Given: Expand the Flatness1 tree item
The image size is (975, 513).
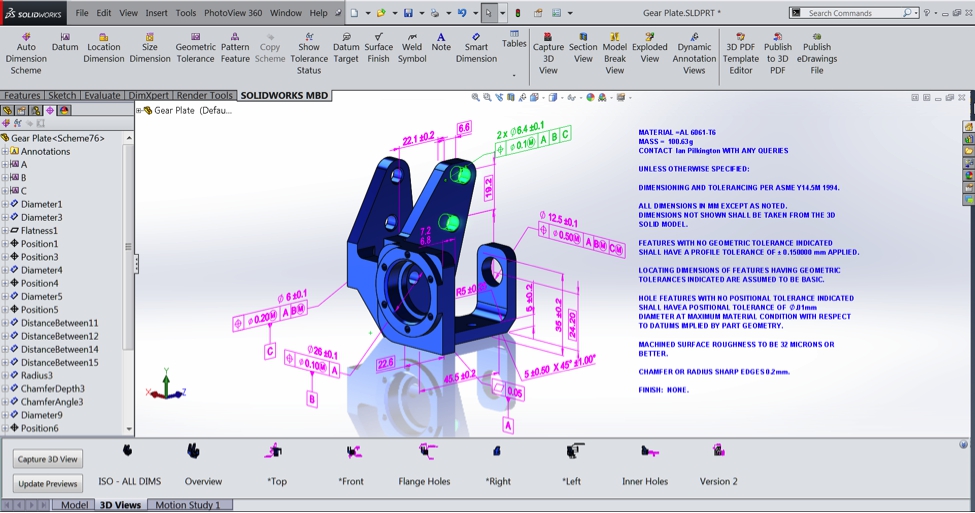Looking at the screenshot, I should (5, 230).
